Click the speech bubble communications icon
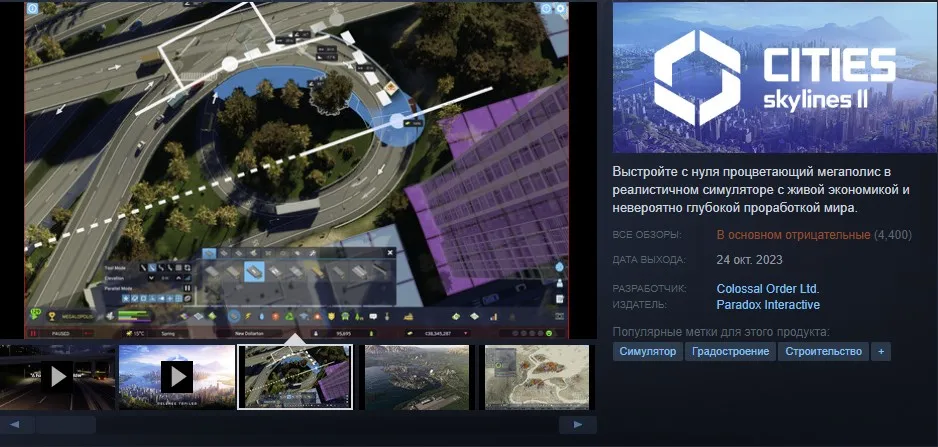The image size is (938, 447). [x=373, y=316]
